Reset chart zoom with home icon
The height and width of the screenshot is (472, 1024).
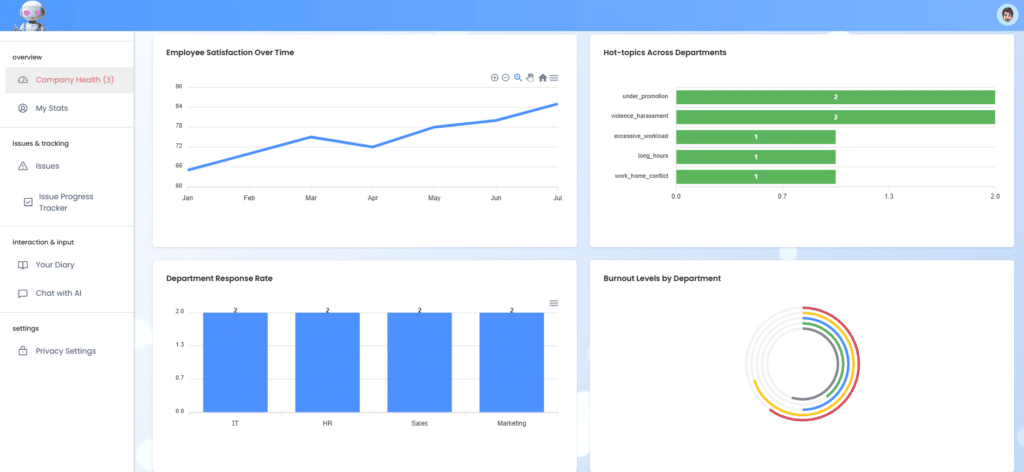pyautogui.click(x=542, y=78)
